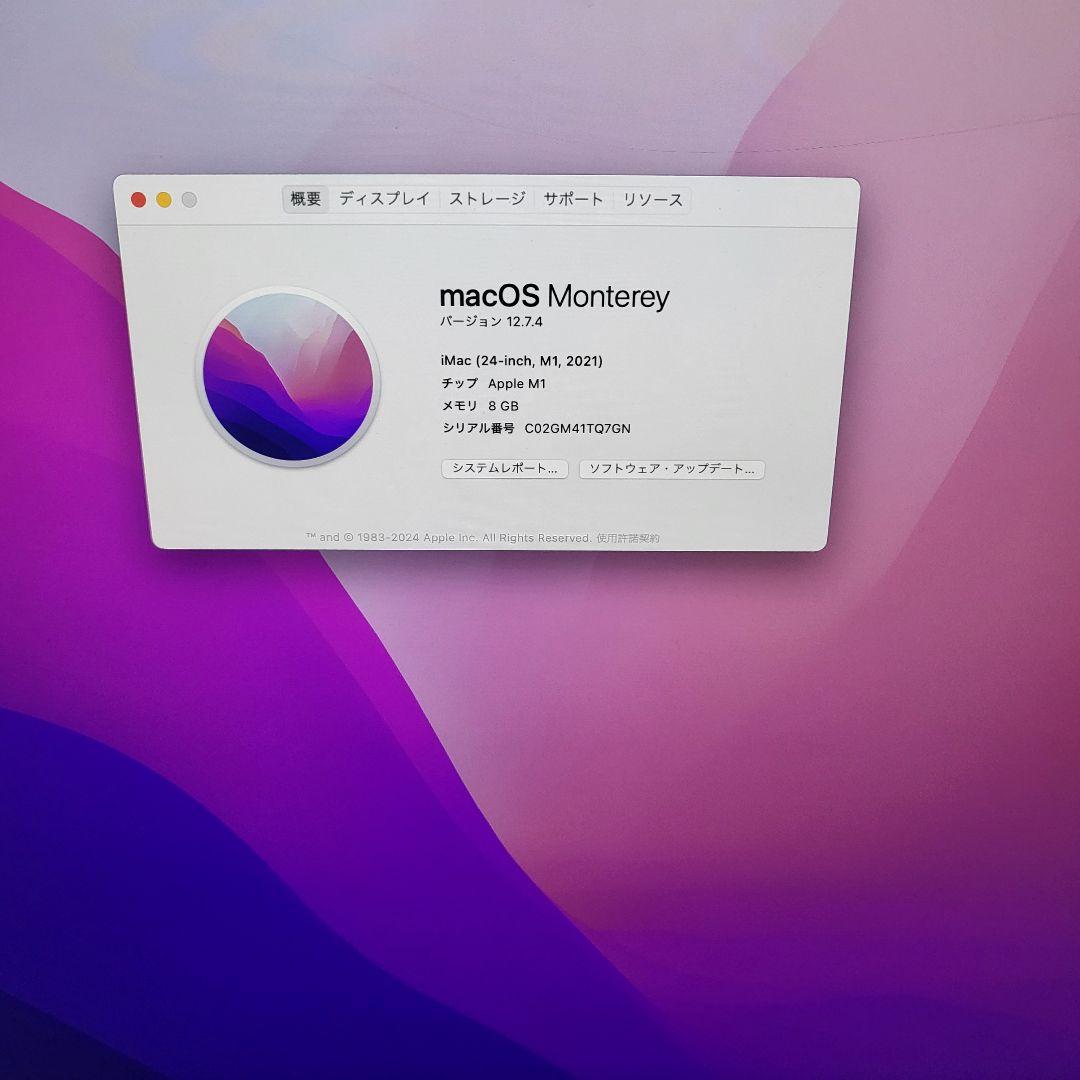Image resolution: width=1080 pixels, height=1080 pixels.
Task: Switch to the 概要 tab
Action: click(306, 199)
